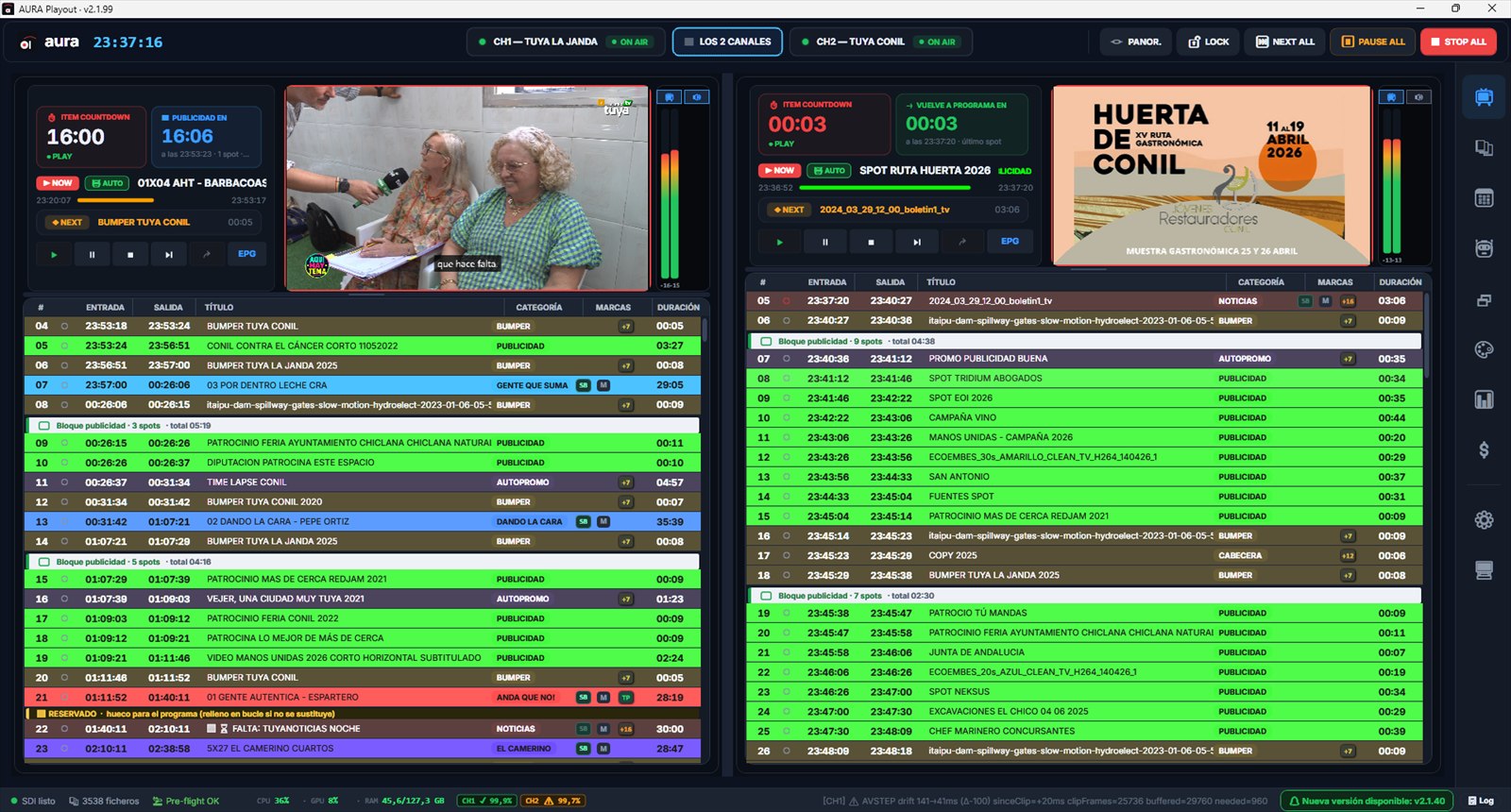The width and height of the screenshot is (1511, 812).
Task: Select the CH2 — TUYA CONIL tab
Action: [880, 42]
